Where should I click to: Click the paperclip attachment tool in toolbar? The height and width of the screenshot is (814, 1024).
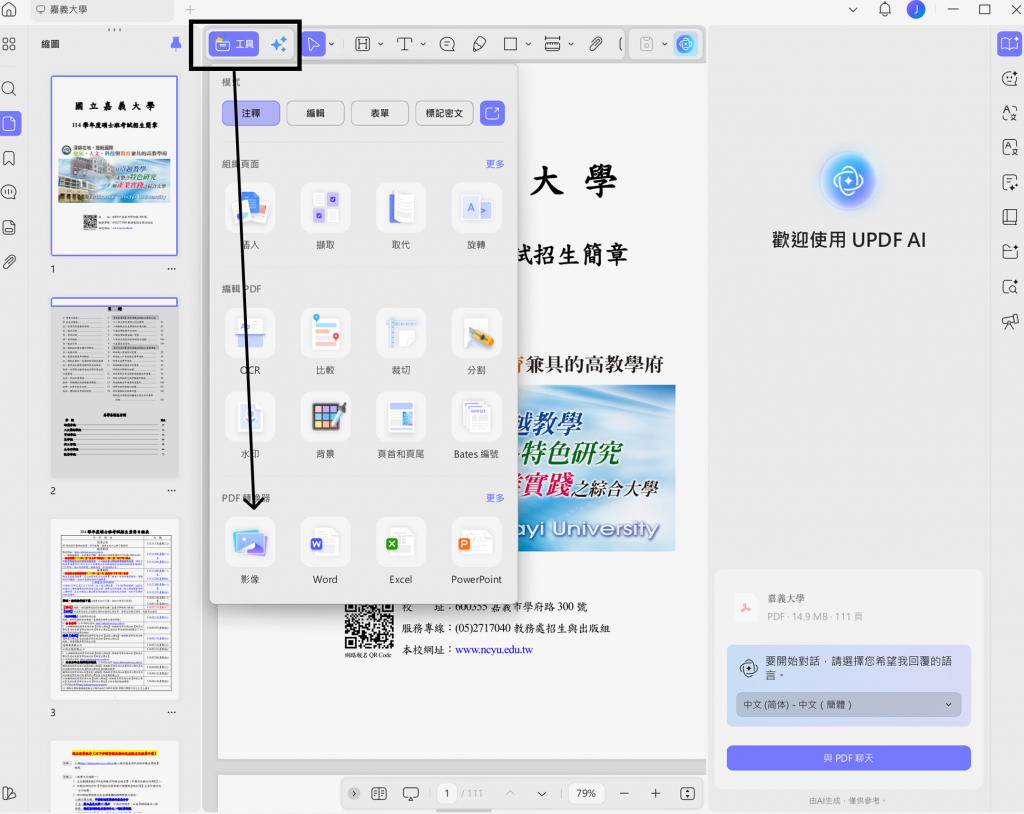(595, 44)
